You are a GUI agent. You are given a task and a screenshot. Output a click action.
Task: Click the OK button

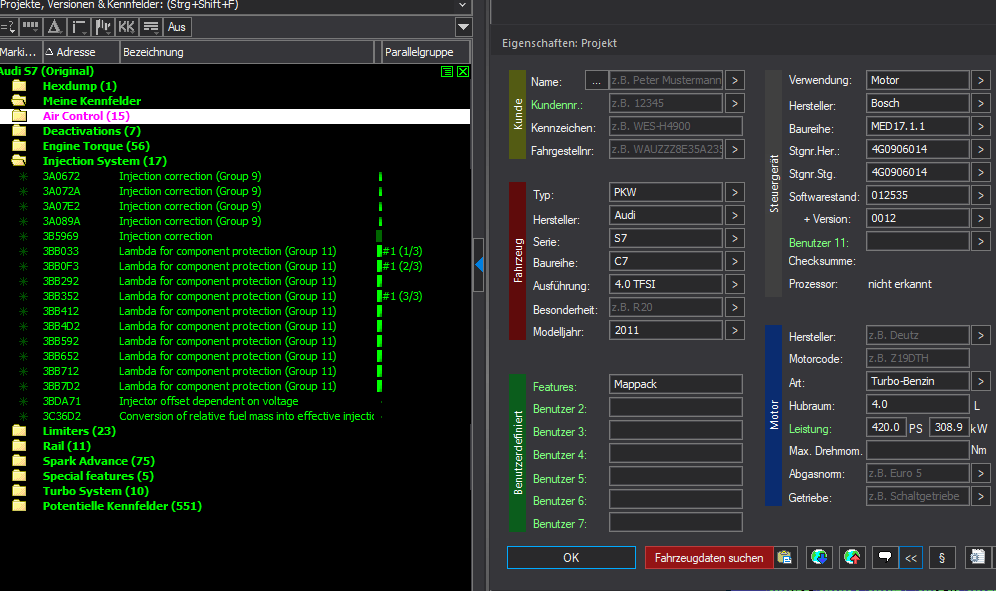coord(571,558)
